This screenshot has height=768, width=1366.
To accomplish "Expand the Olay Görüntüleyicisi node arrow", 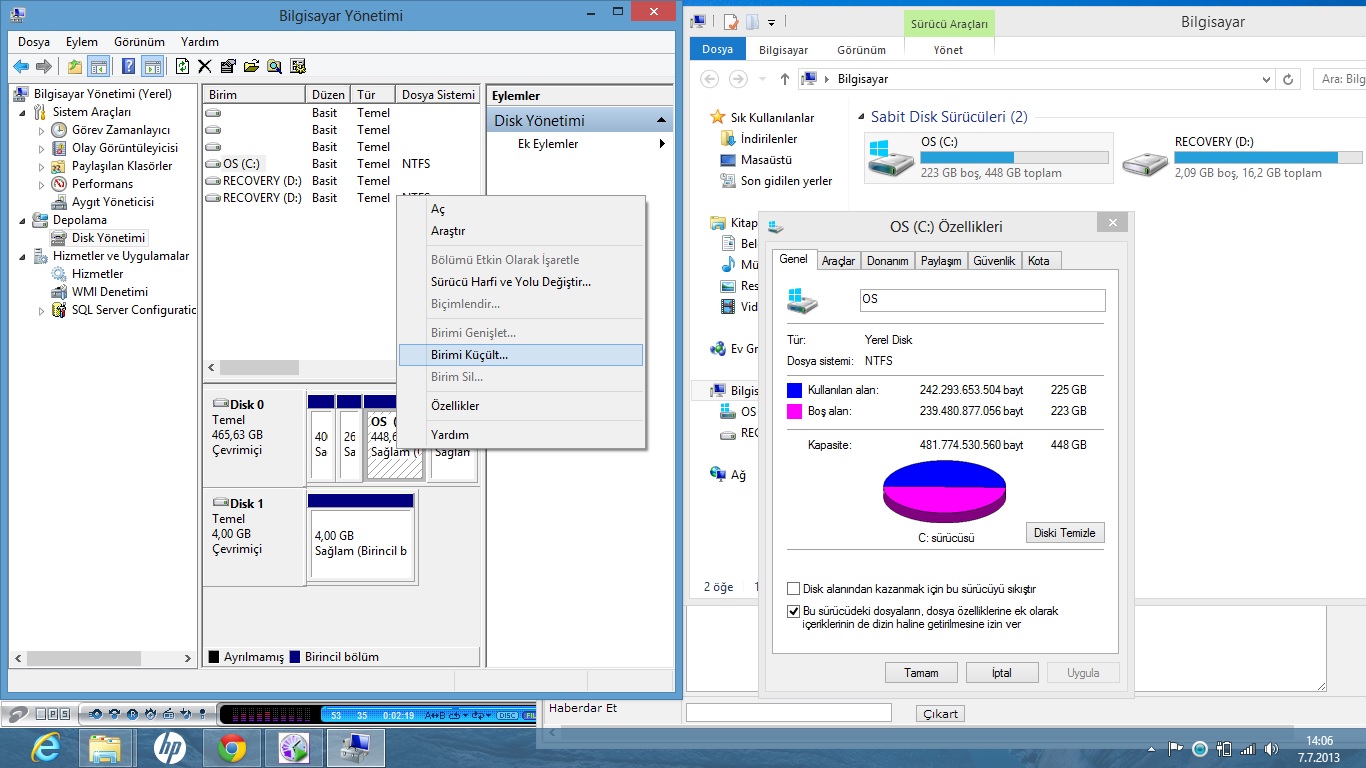I will (x=41, y=149).
